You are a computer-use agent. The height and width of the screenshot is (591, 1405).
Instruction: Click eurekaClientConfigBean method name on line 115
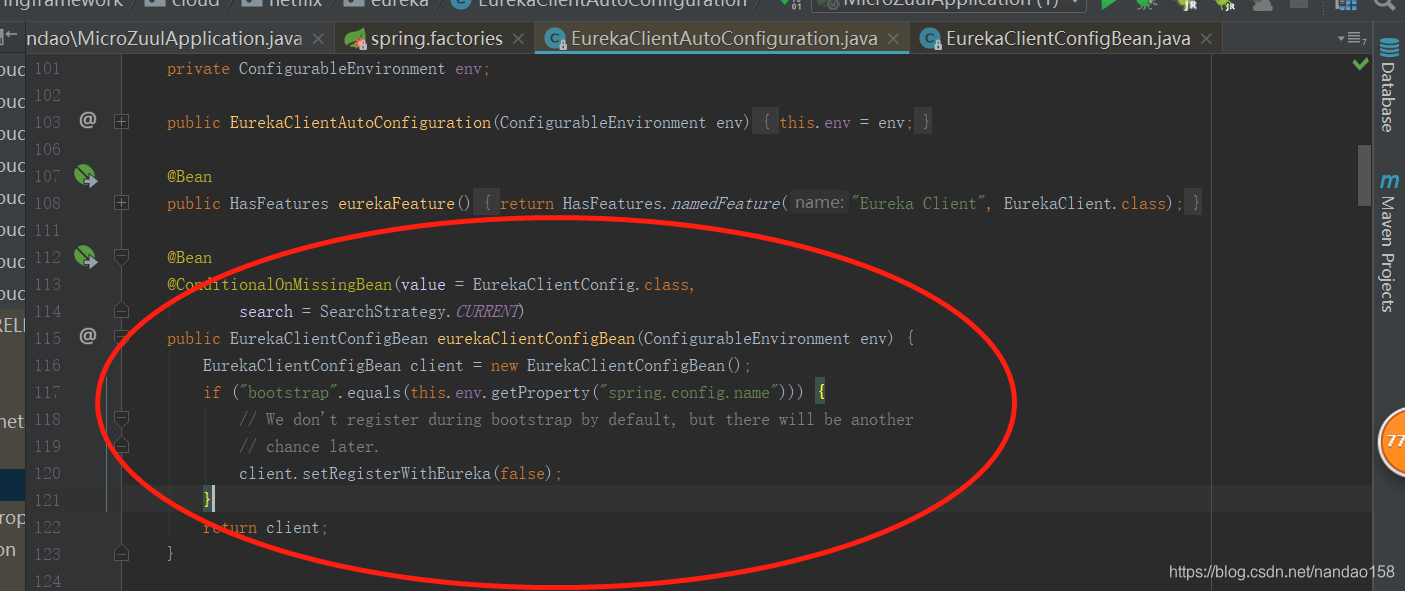tap(536, 338)
